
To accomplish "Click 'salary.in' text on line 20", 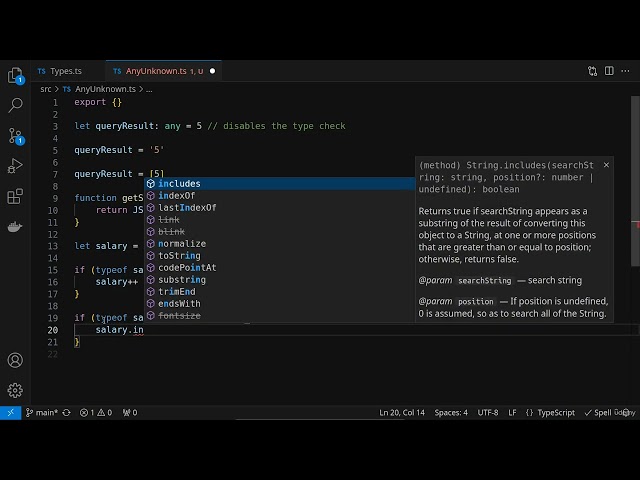I will click(x=120, y=330).
